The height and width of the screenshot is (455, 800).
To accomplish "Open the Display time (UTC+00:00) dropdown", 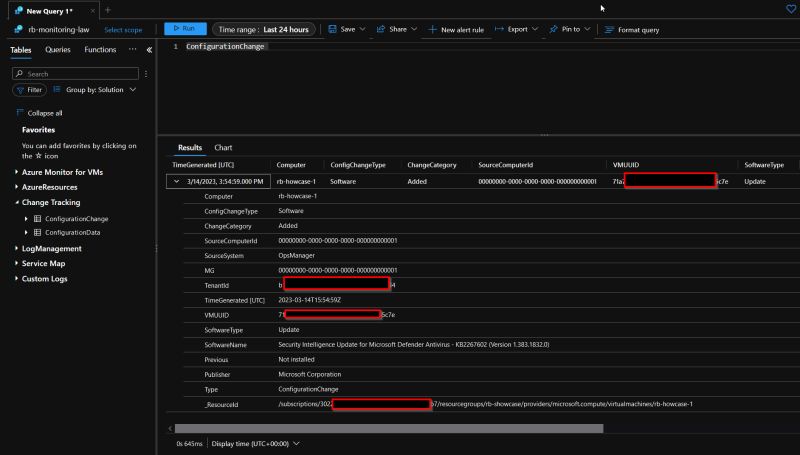I will (255, 443).
